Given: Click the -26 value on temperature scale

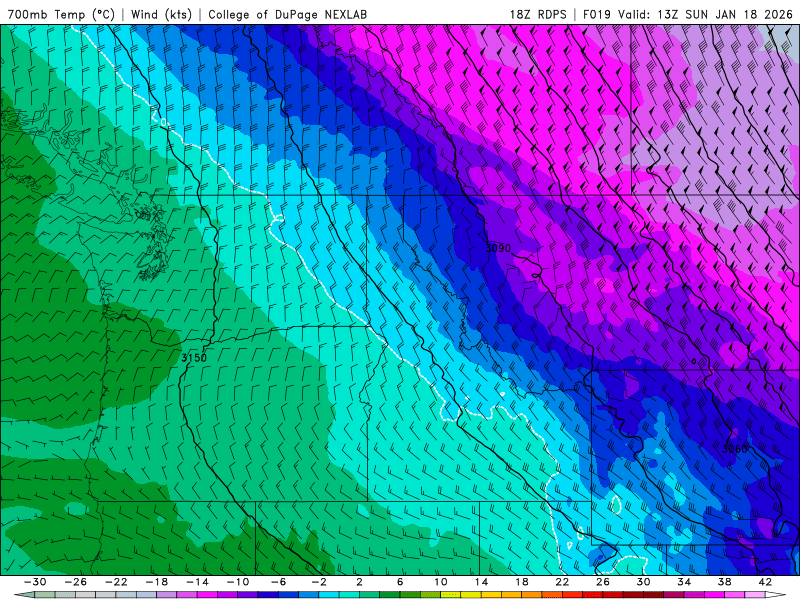Looking at the screenshot, I should (76, 582).
